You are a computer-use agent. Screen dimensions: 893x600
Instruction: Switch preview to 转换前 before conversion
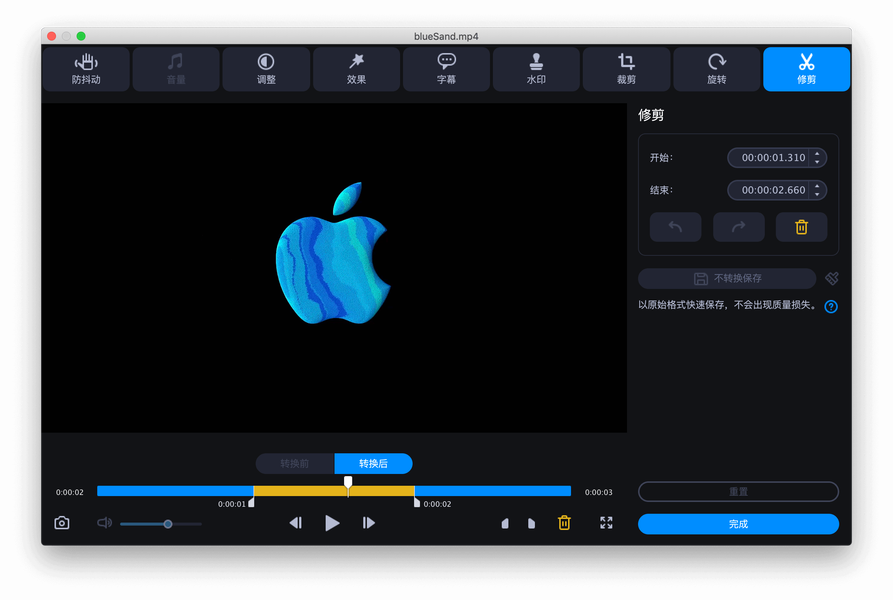pos(295,463)
